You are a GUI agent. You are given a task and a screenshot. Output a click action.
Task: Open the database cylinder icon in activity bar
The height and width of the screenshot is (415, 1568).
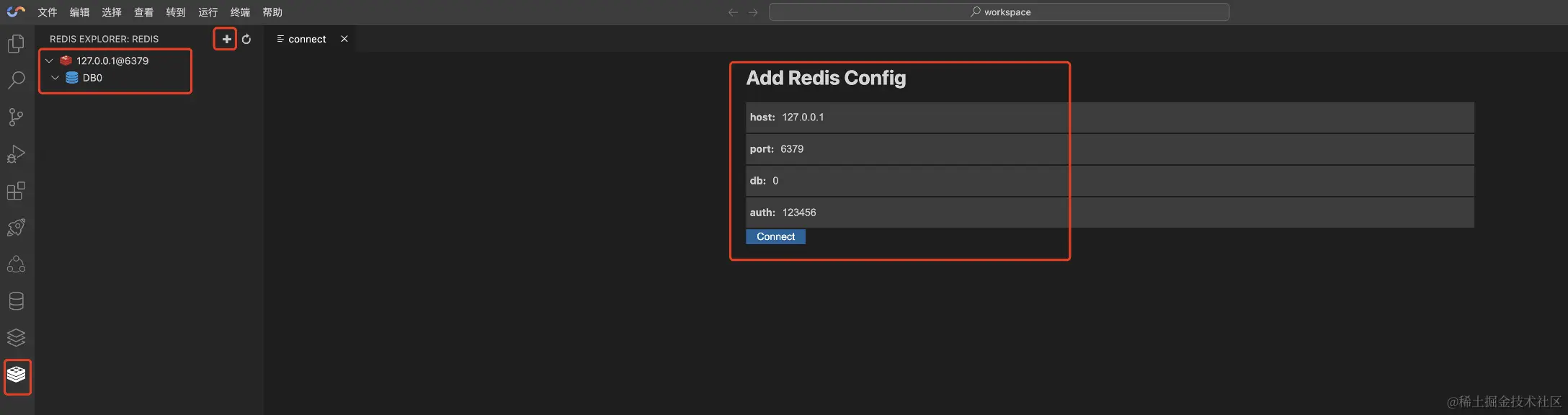click(x=16, y=300)
